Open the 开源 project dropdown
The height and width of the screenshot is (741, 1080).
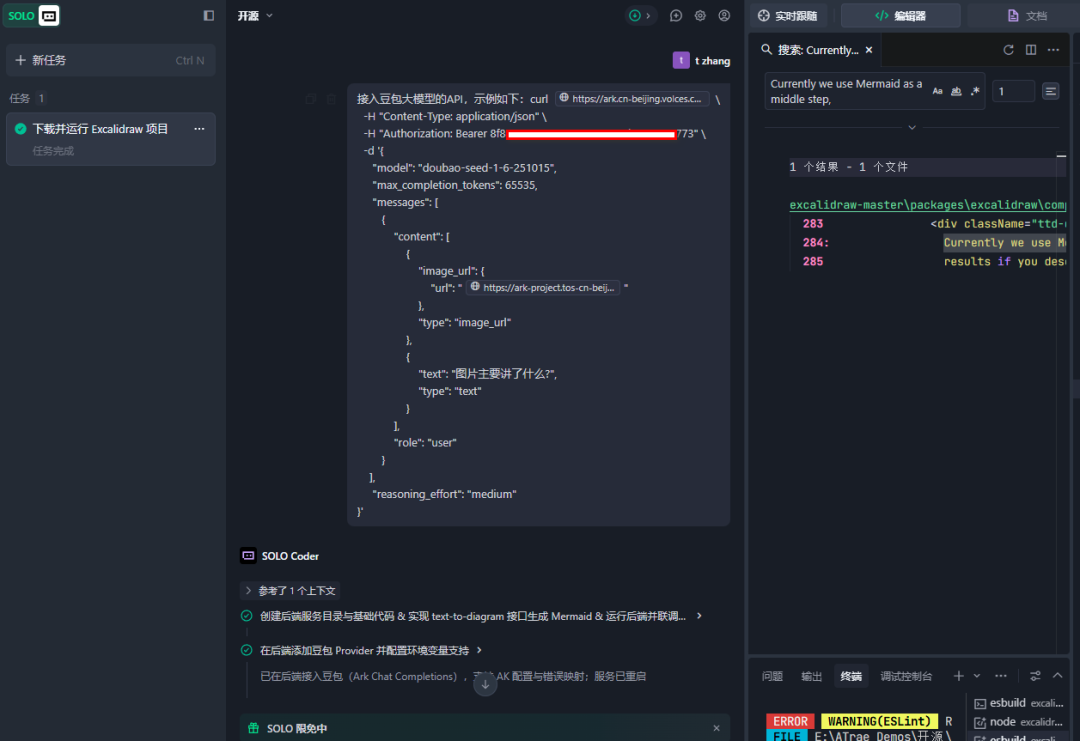pos(256,15)
